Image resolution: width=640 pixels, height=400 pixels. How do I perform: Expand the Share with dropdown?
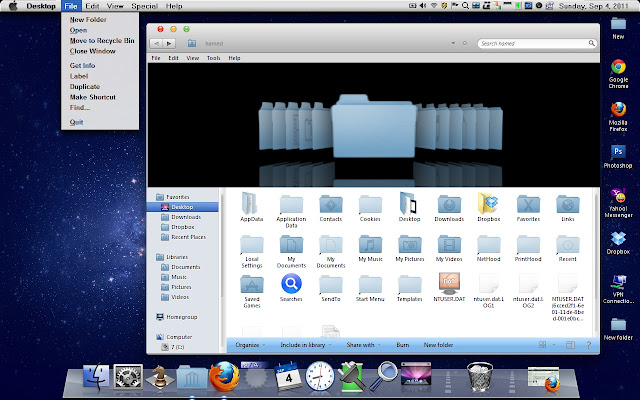click(x=361, y=344)
